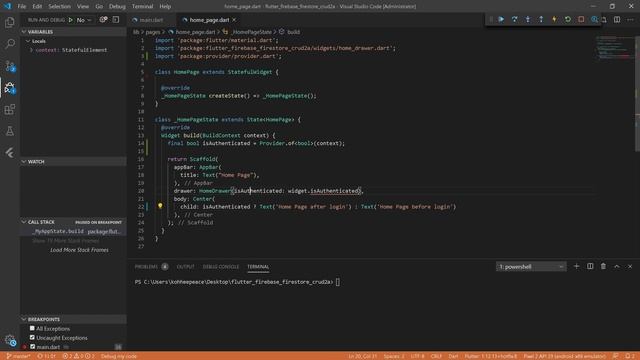Image resolution: width=640 pixels, height=360 pixels.
Task: Click the errors and warnings status counter
Action: 78,356
